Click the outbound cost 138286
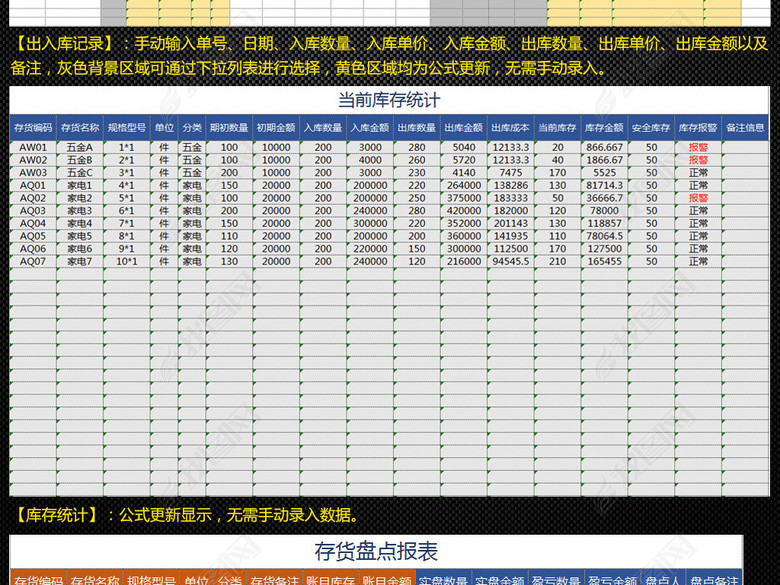This screenshot has height=585, width=780. click(510, 186)
